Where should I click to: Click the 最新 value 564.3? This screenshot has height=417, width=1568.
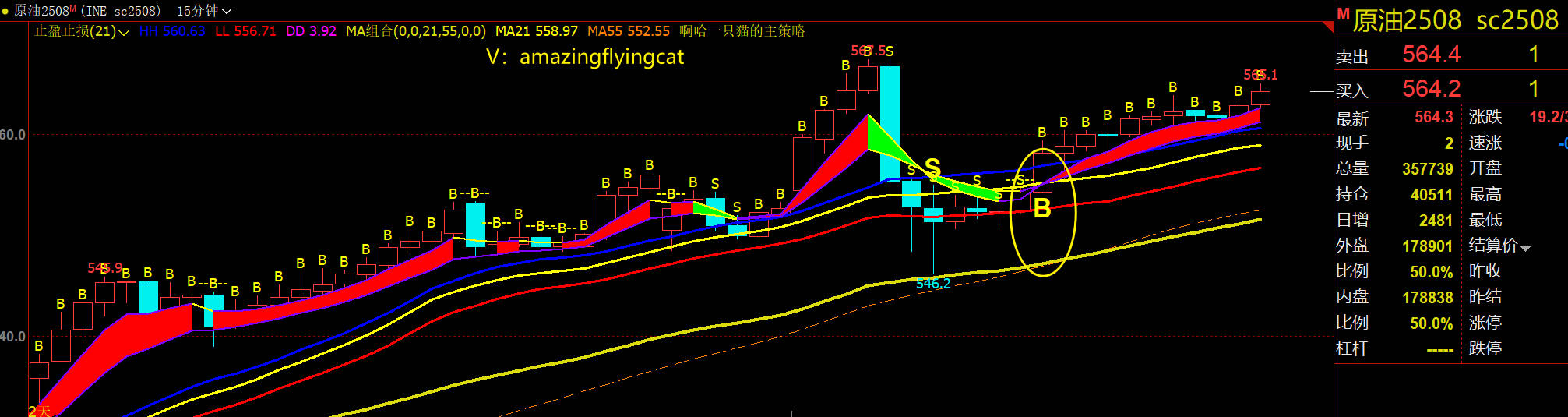coord(1434,118)
